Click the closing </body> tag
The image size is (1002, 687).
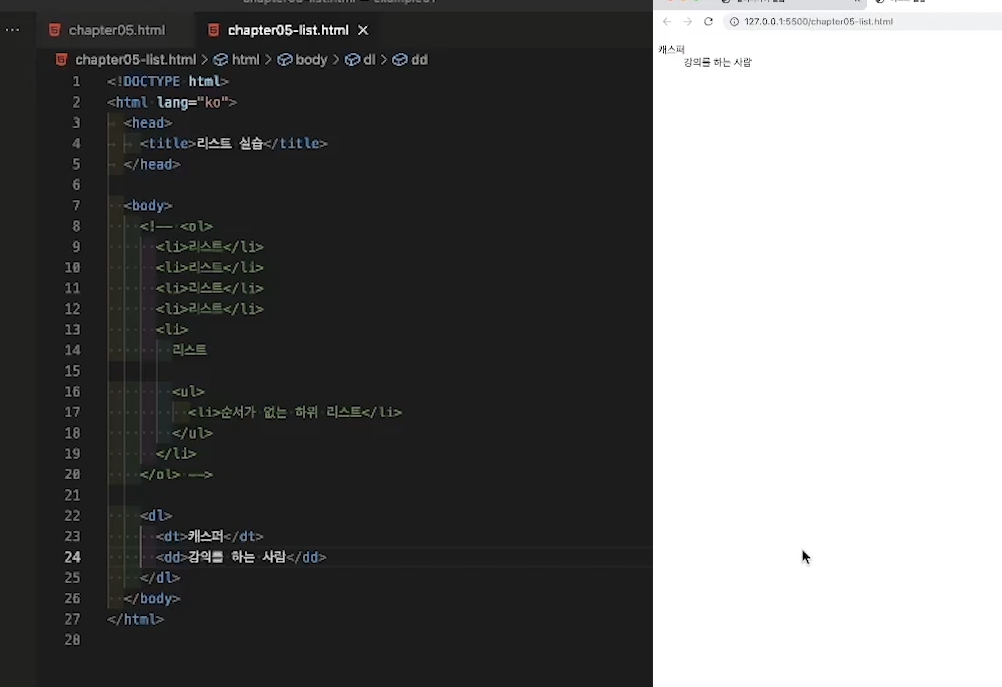pyautogui.click(x=151, y=598)
